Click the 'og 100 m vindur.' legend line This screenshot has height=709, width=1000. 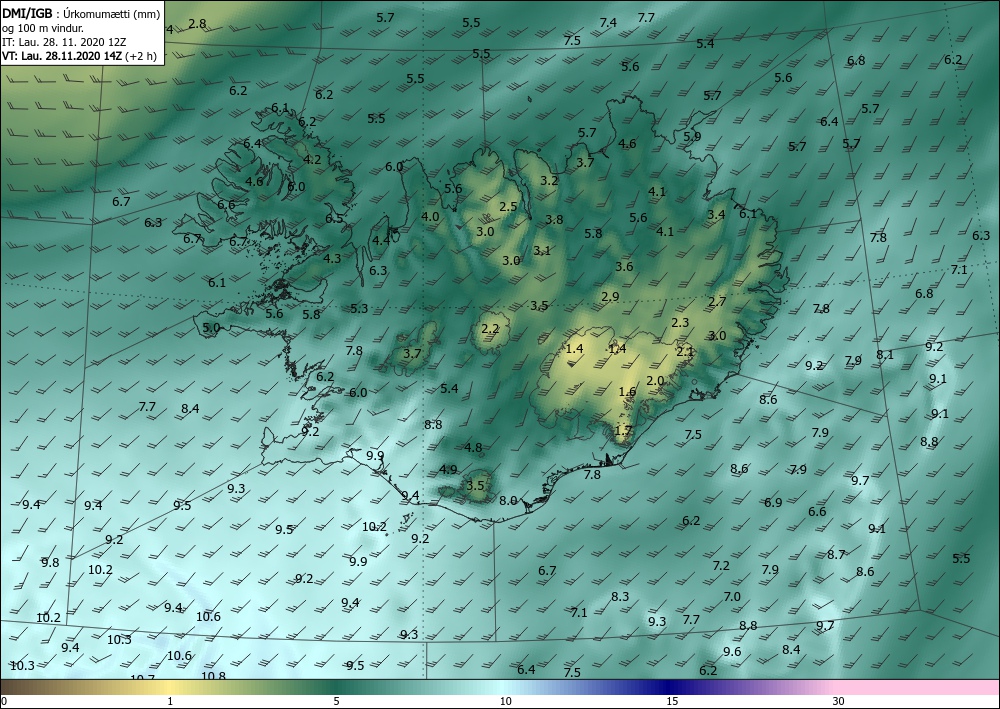(43, 28)
